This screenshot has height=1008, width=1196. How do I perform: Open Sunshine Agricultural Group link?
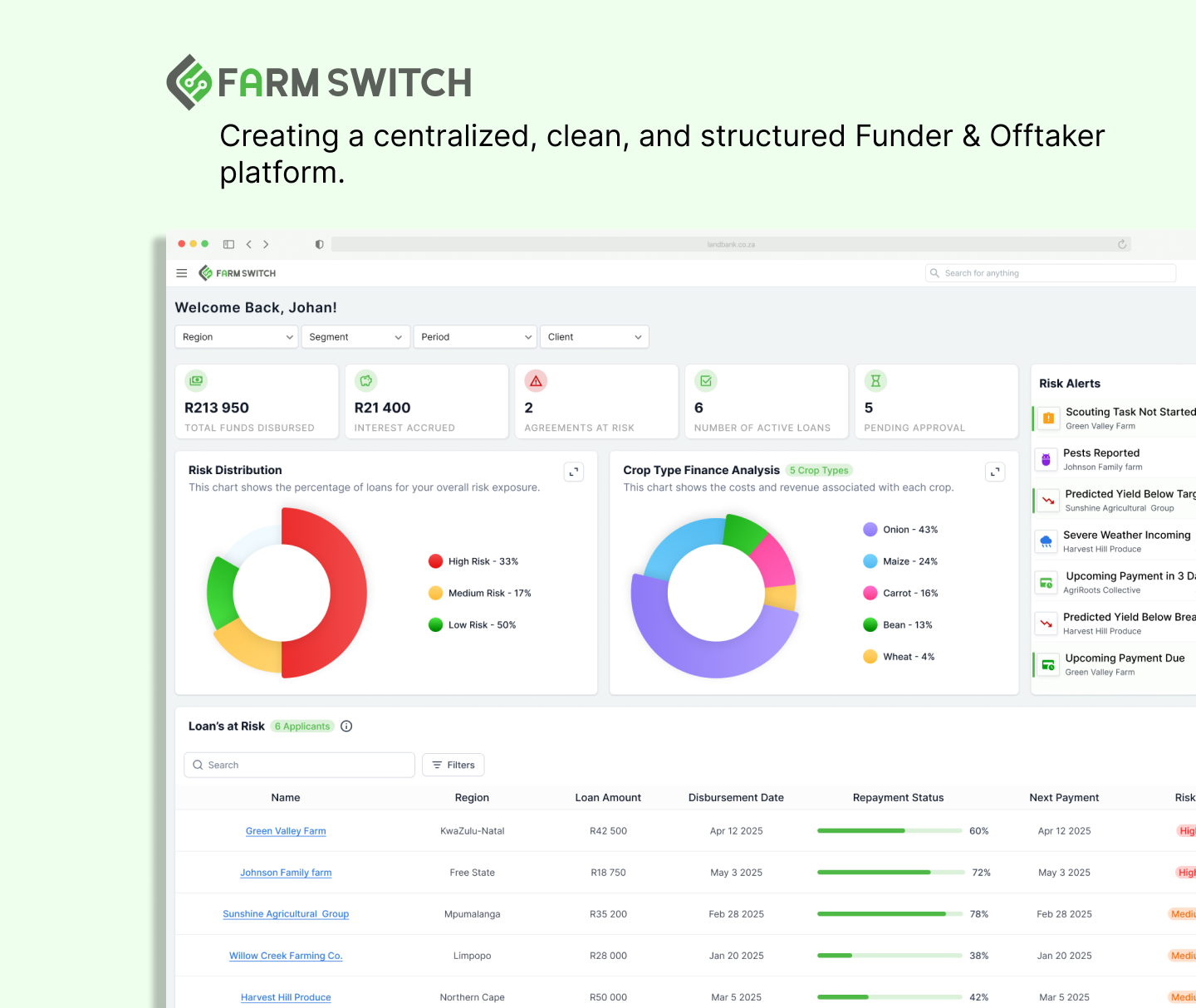286,914
